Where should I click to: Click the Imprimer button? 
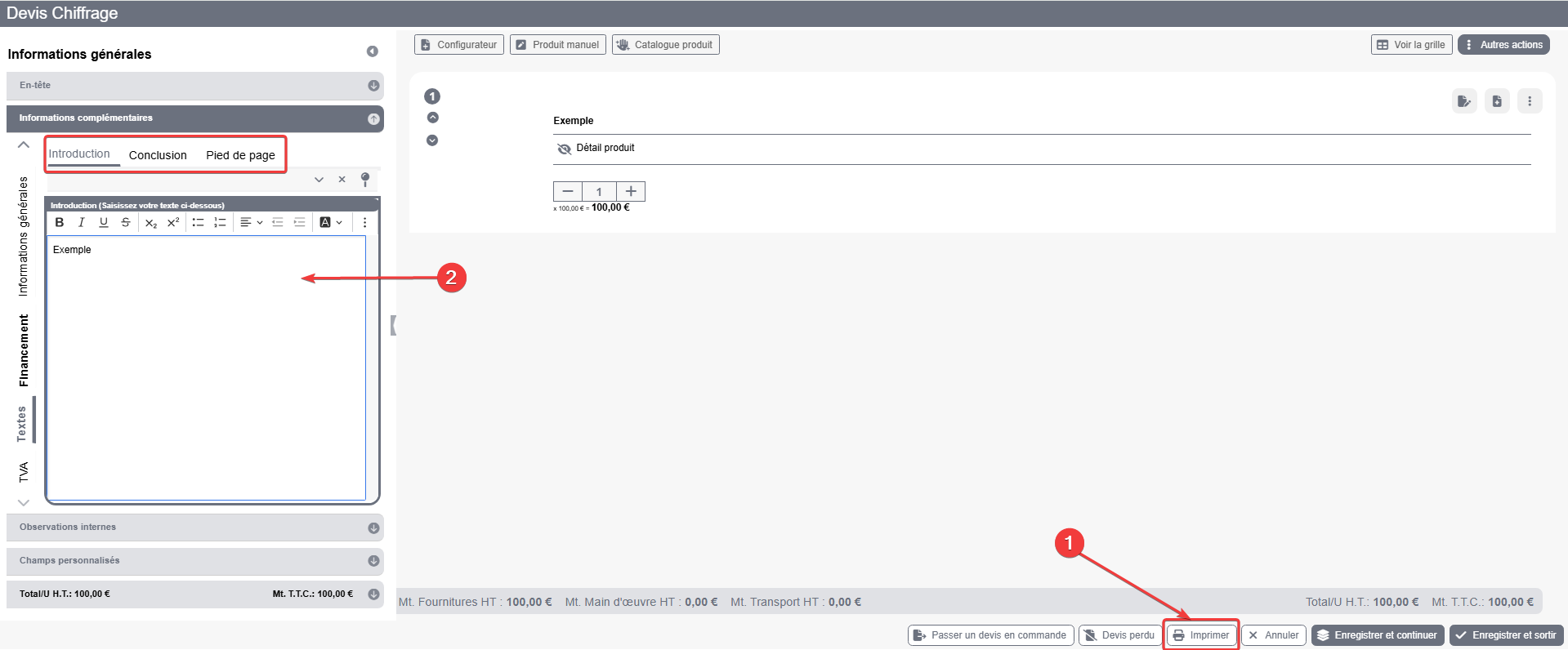coord(1201,635)
